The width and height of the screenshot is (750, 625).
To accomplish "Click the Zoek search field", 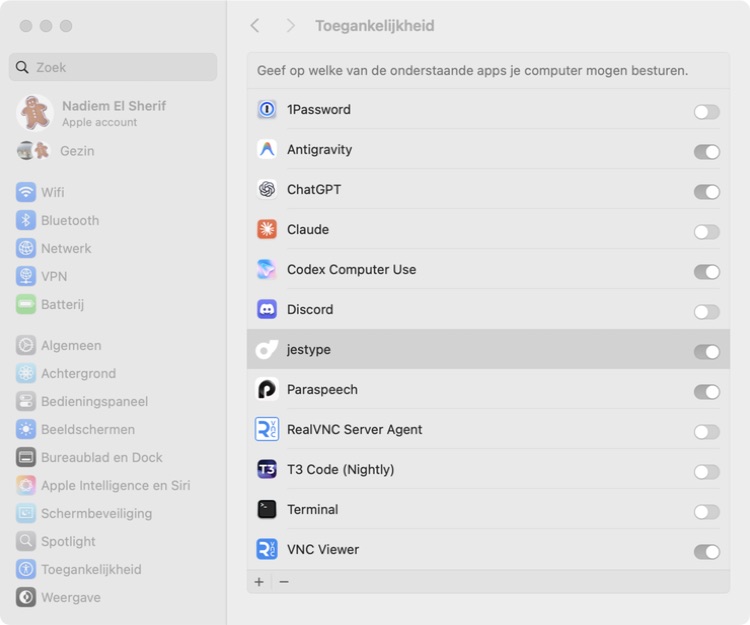I will (x=113, y=67).
